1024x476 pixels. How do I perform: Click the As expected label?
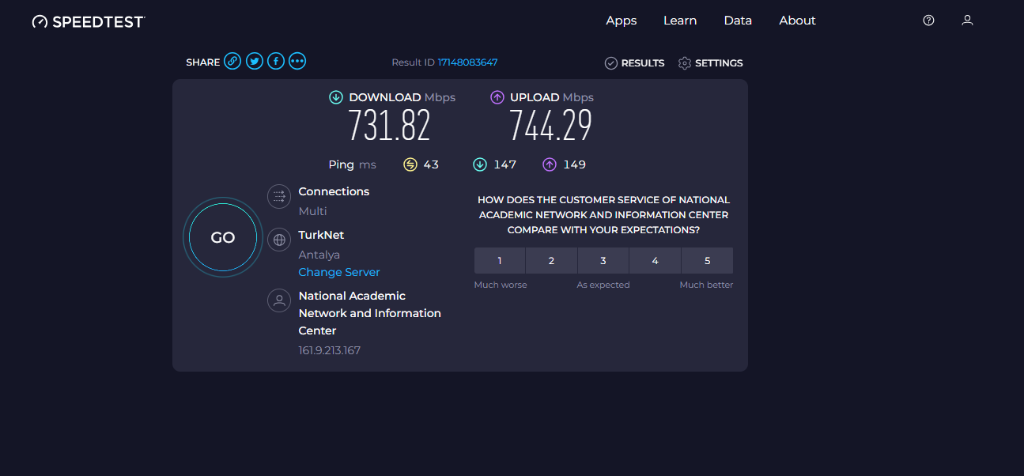(603, 285)
